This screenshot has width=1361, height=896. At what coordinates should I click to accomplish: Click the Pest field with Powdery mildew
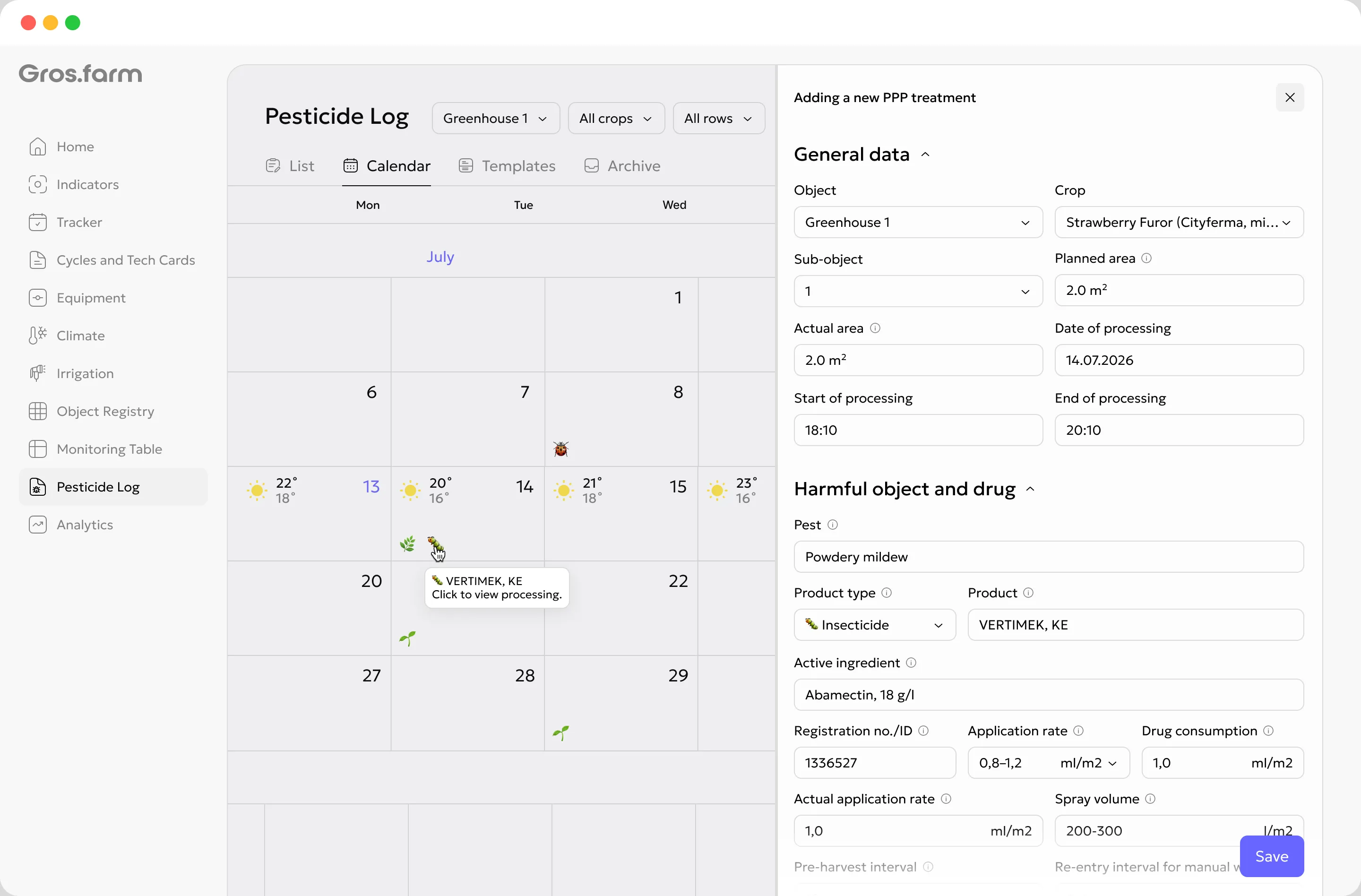[1049, 557]
